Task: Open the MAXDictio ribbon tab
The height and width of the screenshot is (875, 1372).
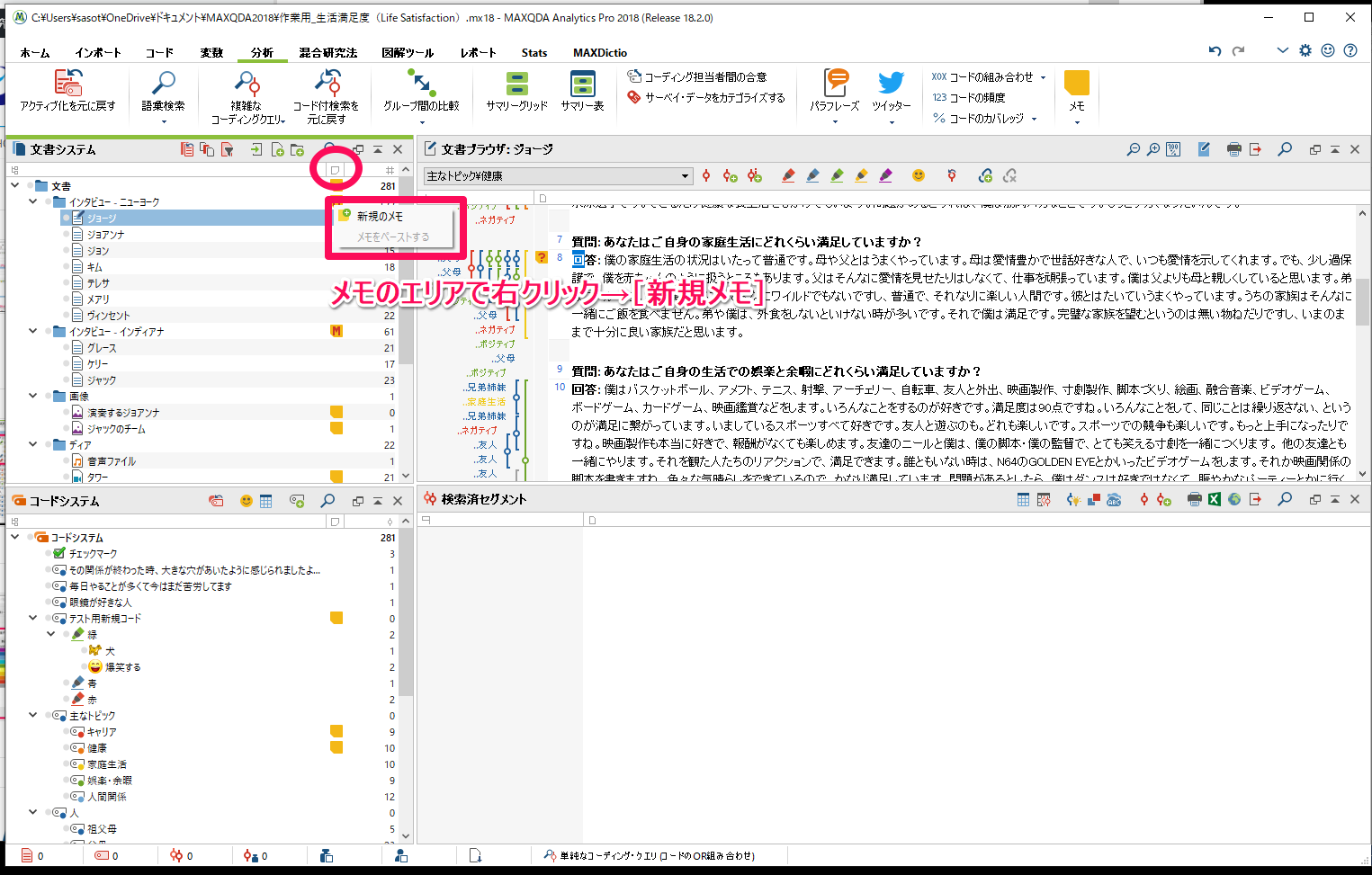Action: (600, 52)
